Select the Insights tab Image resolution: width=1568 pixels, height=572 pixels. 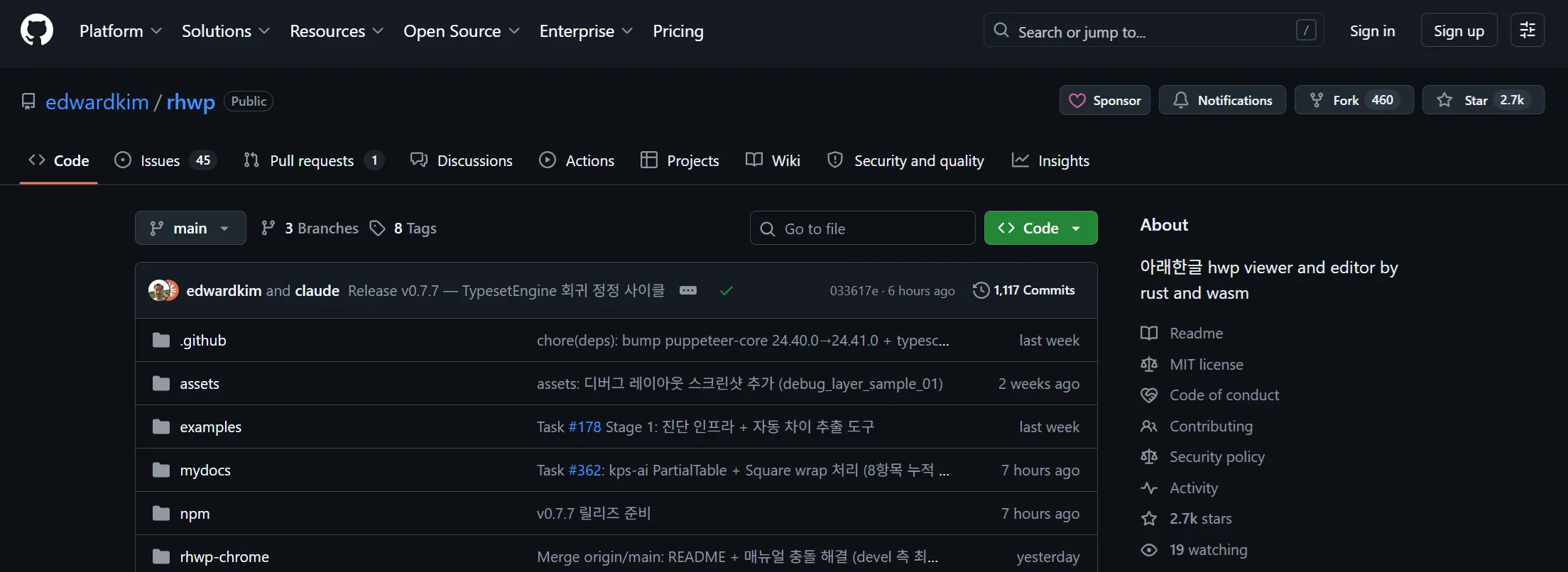[x=1050, y=160]
